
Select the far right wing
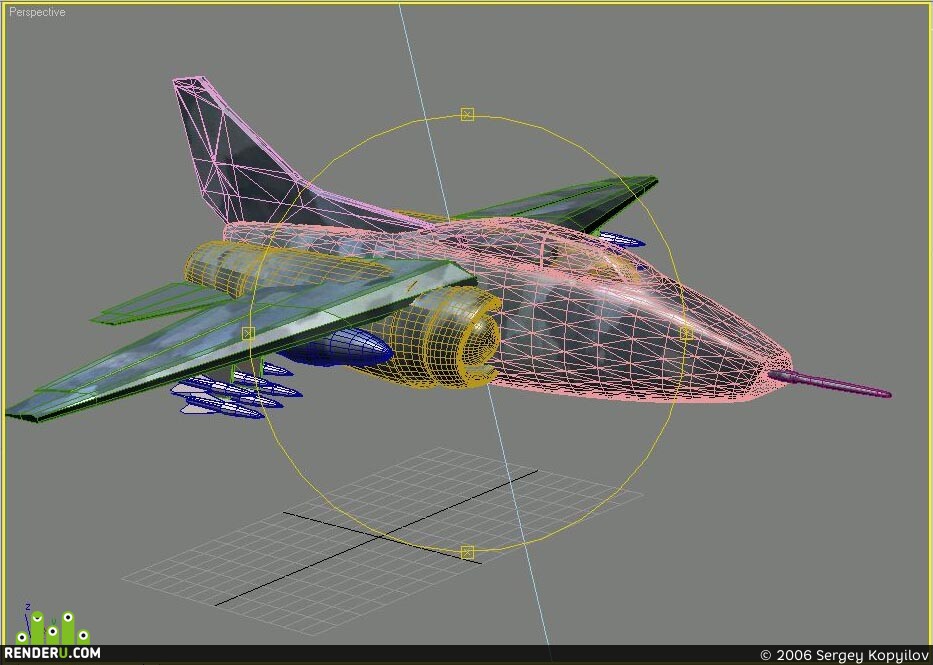pyautogui.click(x=565, y=202)
